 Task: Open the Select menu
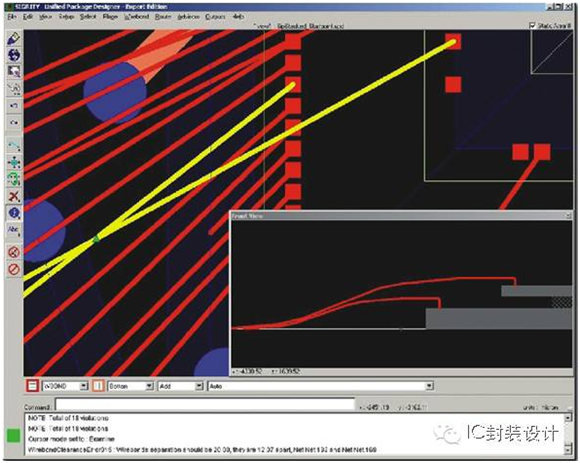pyautogui.click(x=88, y=17)
